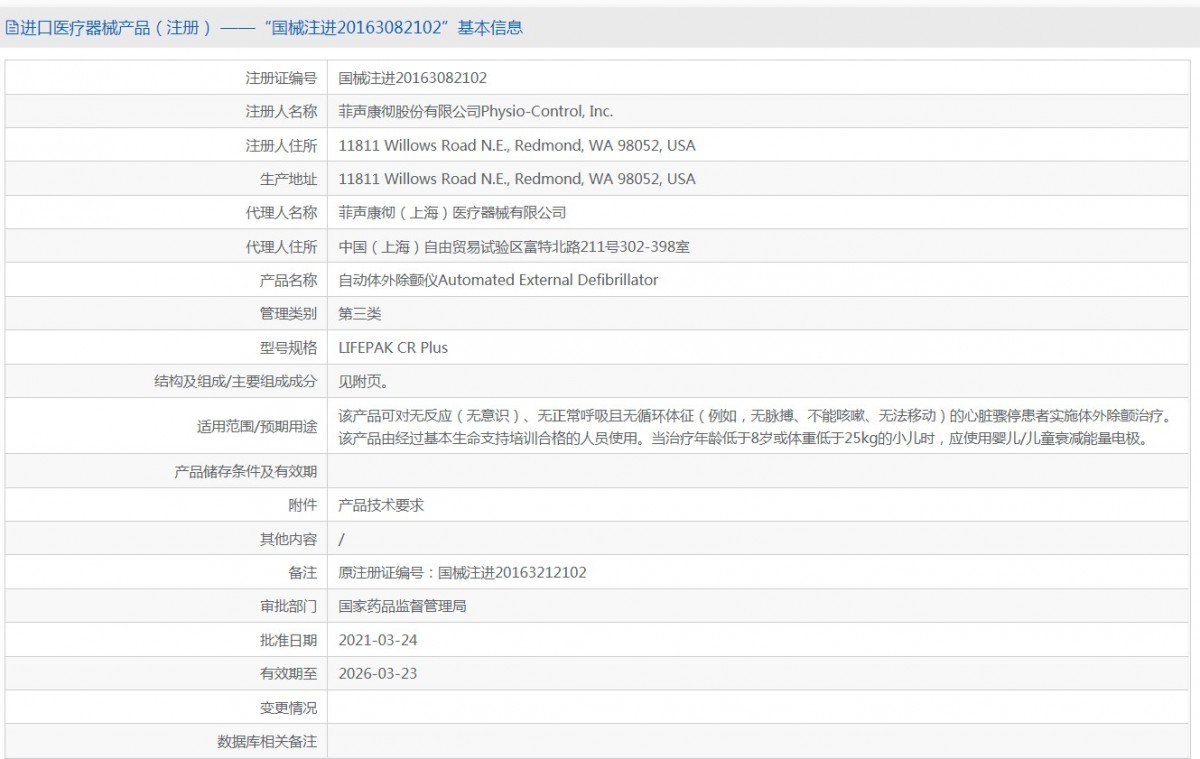Click the attachment value 产品技术要求
1200x759 pixels.
382,505
